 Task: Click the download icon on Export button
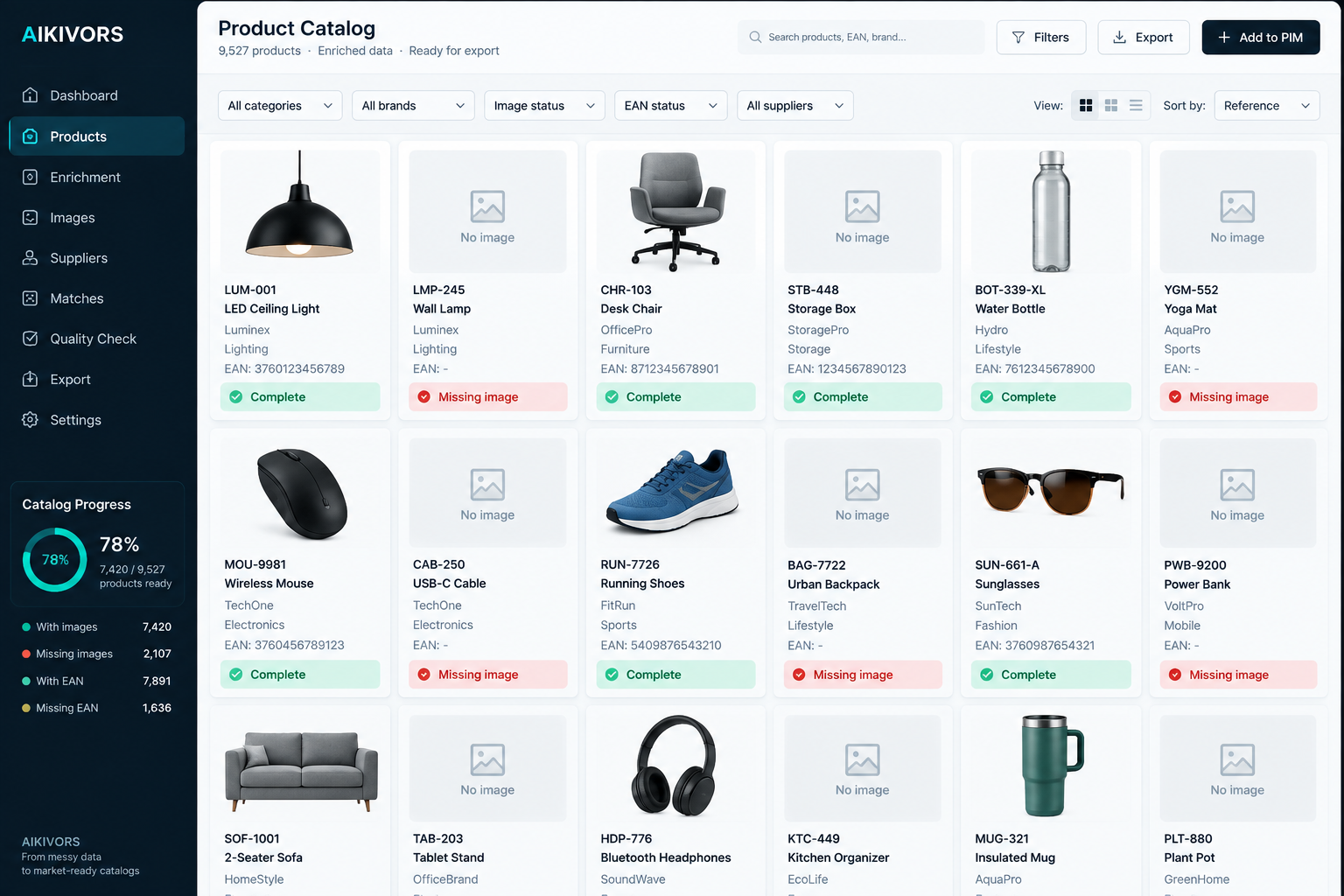pos(1119,38)
